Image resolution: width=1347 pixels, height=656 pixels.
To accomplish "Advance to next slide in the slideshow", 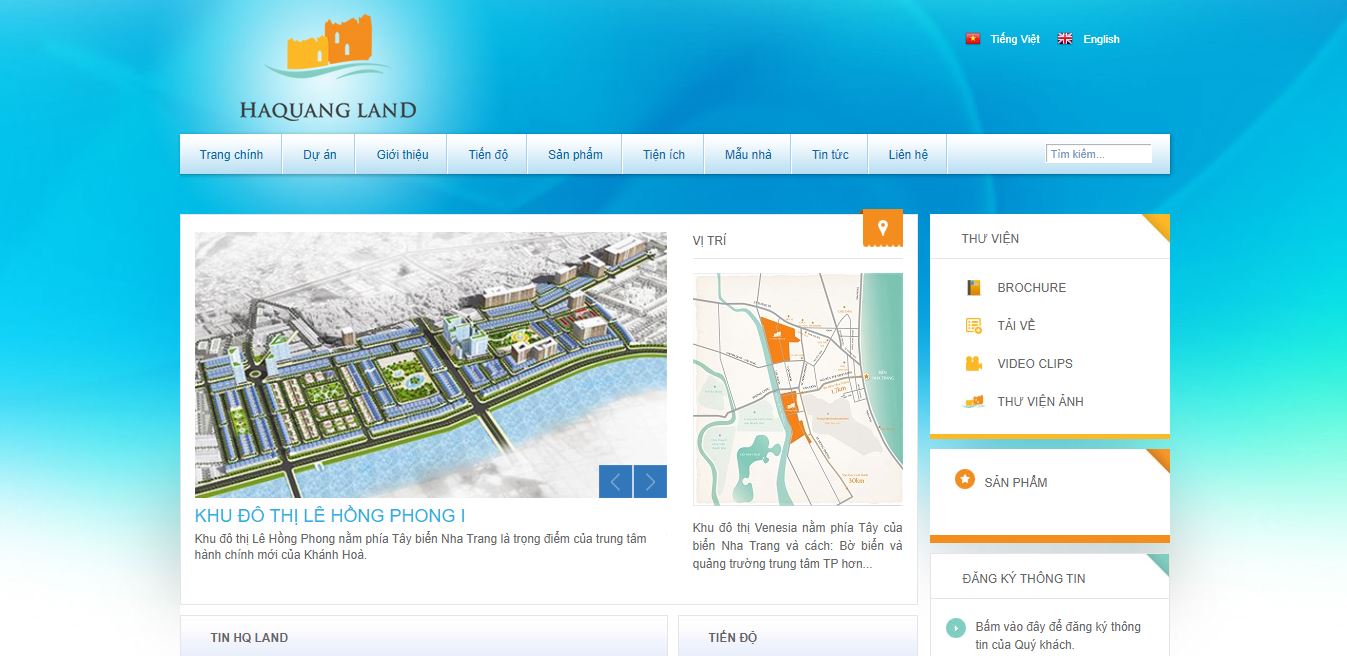I will (x=650, y=482).
